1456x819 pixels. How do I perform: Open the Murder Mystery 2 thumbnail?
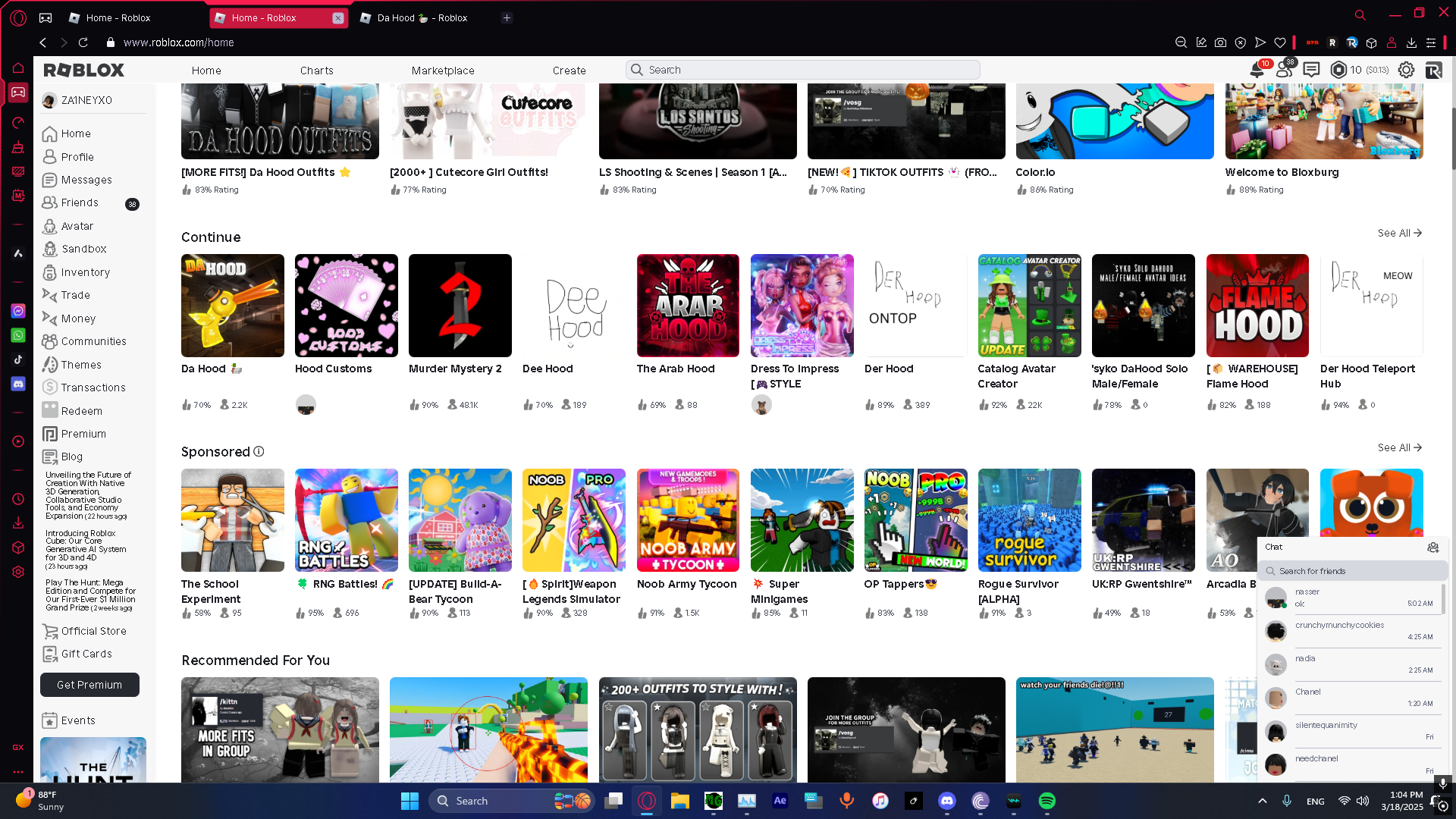(460, 306)
